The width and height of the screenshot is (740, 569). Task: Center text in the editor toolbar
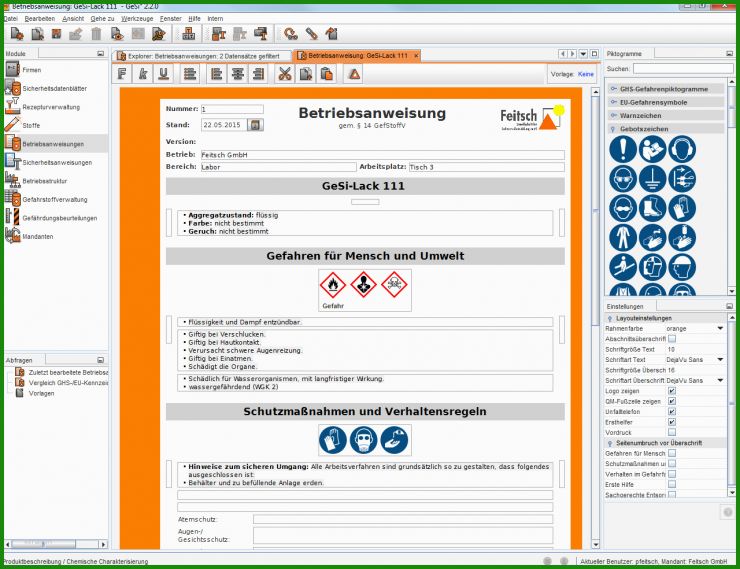pos(237,74)
